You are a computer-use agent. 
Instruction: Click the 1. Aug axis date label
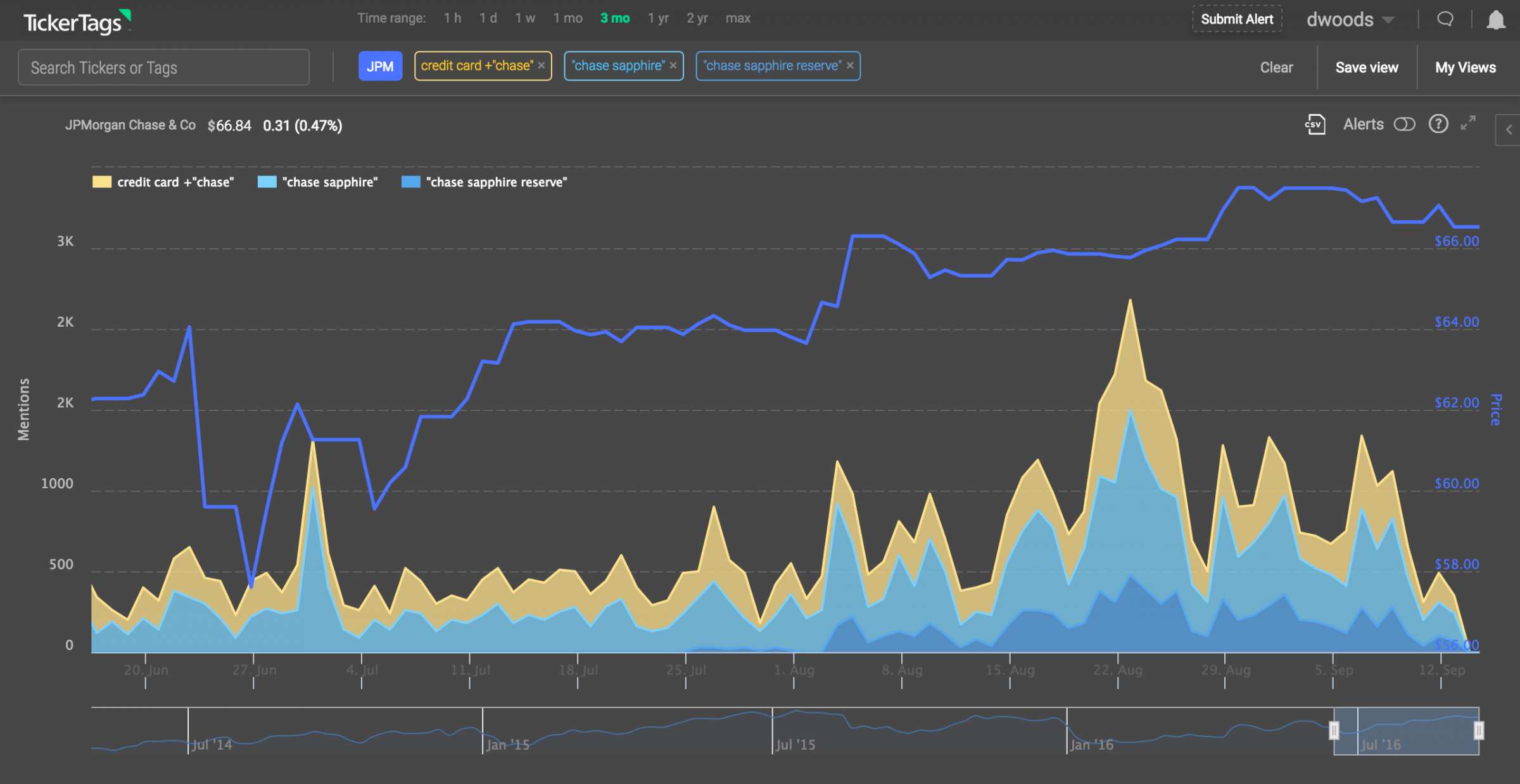794,670
